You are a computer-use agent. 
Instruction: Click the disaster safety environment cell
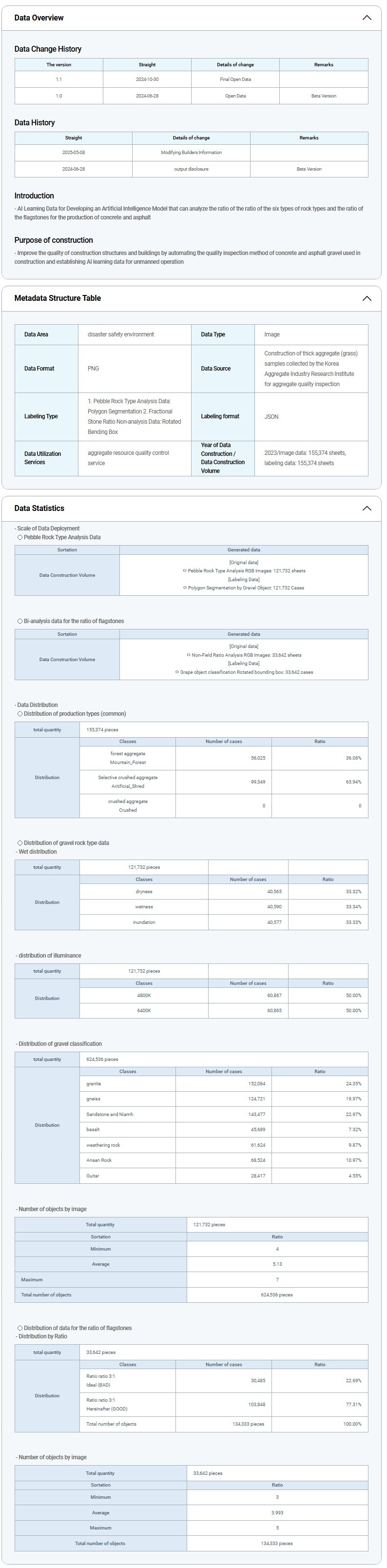[x=120, y=334]
